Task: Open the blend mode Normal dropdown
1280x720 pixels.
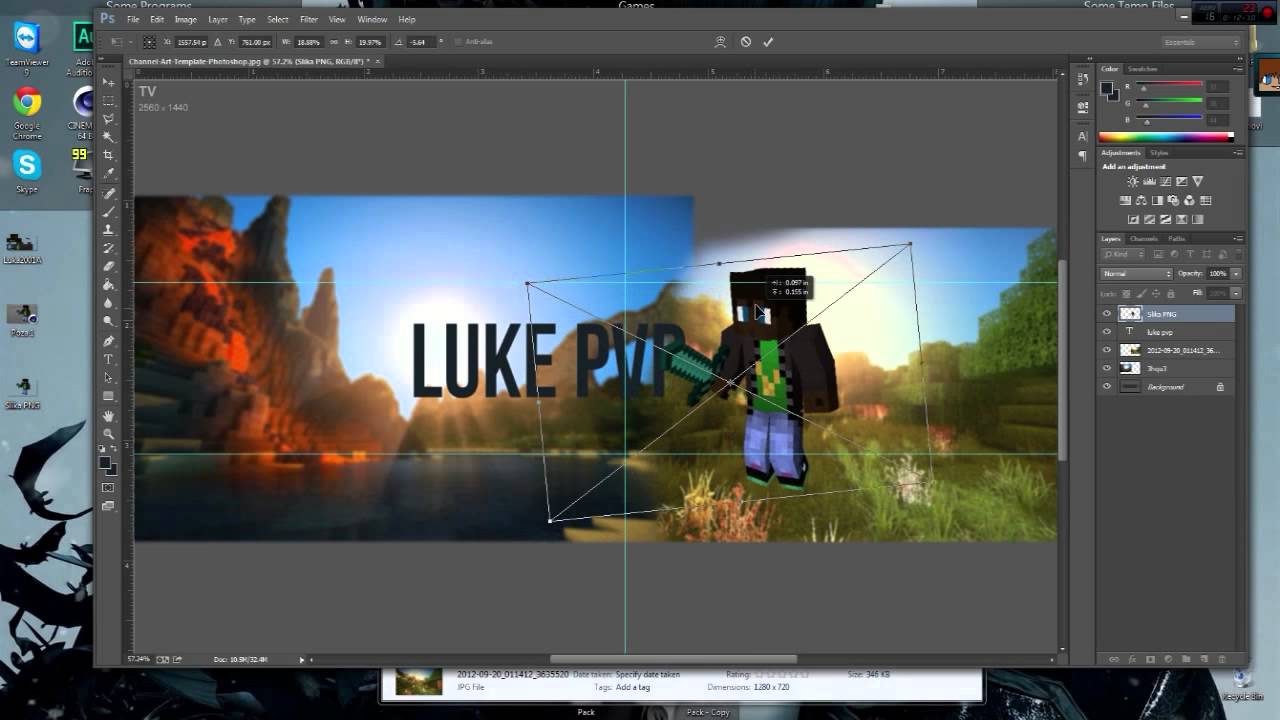Action: [x=1136, y=273]
